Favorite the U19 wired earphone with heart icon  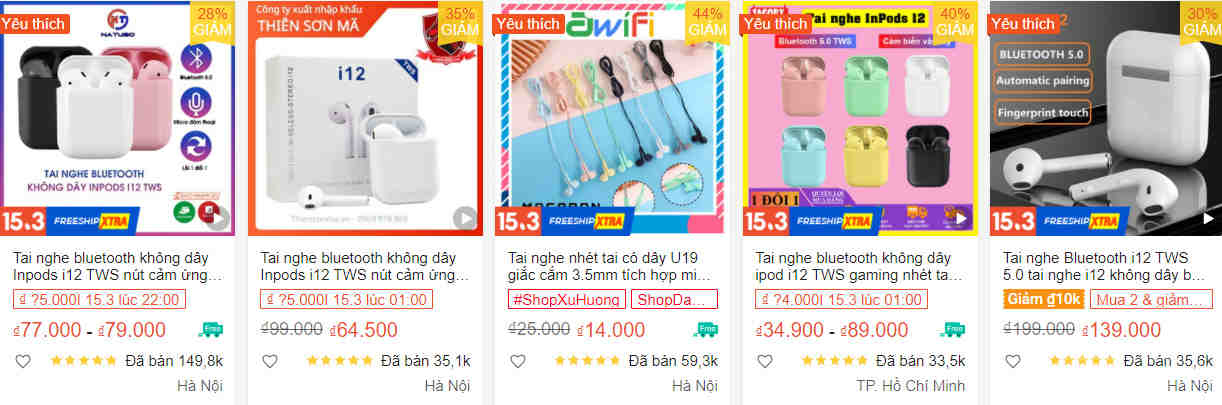pyautogui.click(x=517, y=361)
